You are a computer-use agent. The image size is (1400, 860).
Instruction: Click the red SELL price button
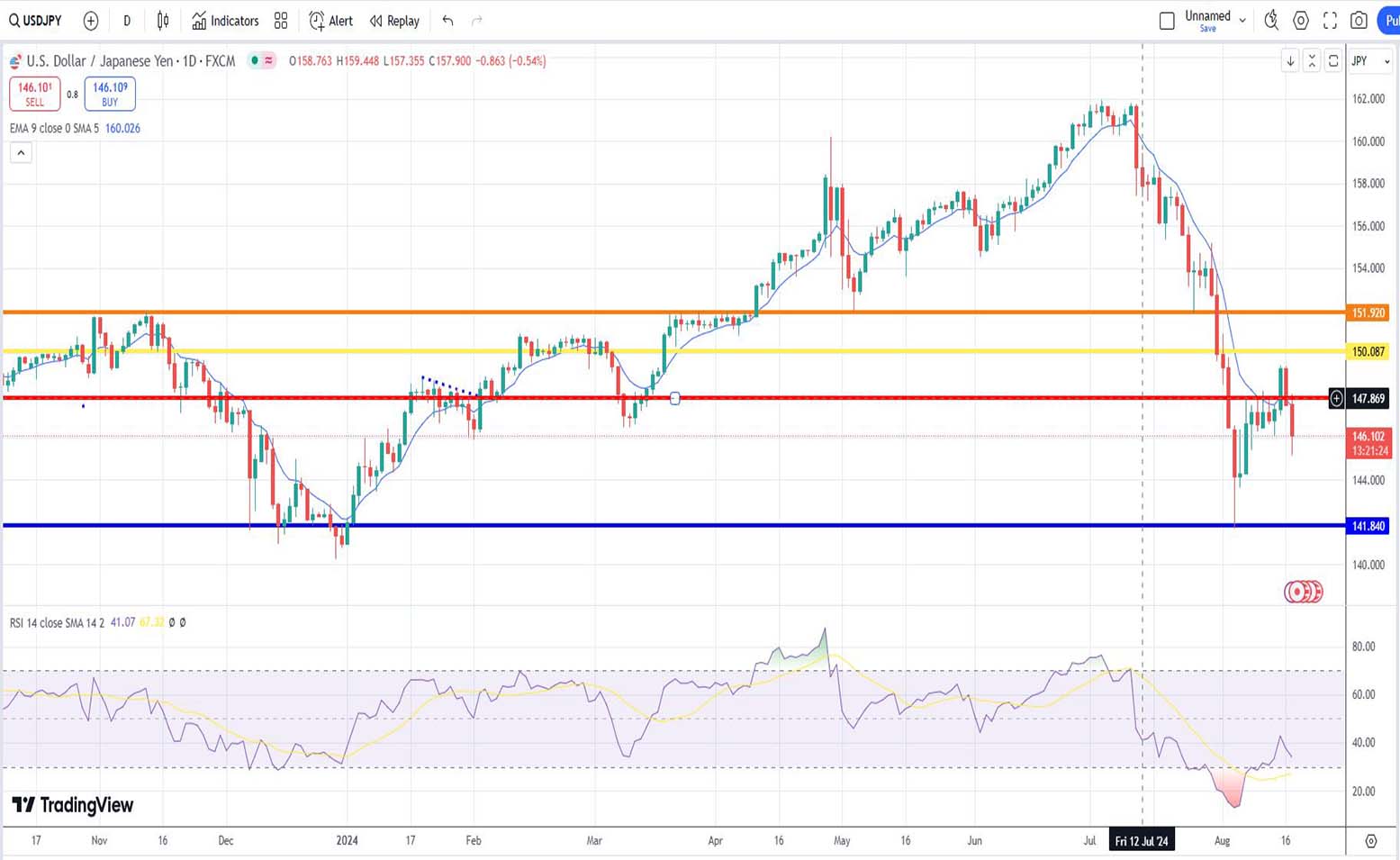(x=35, y=94)
